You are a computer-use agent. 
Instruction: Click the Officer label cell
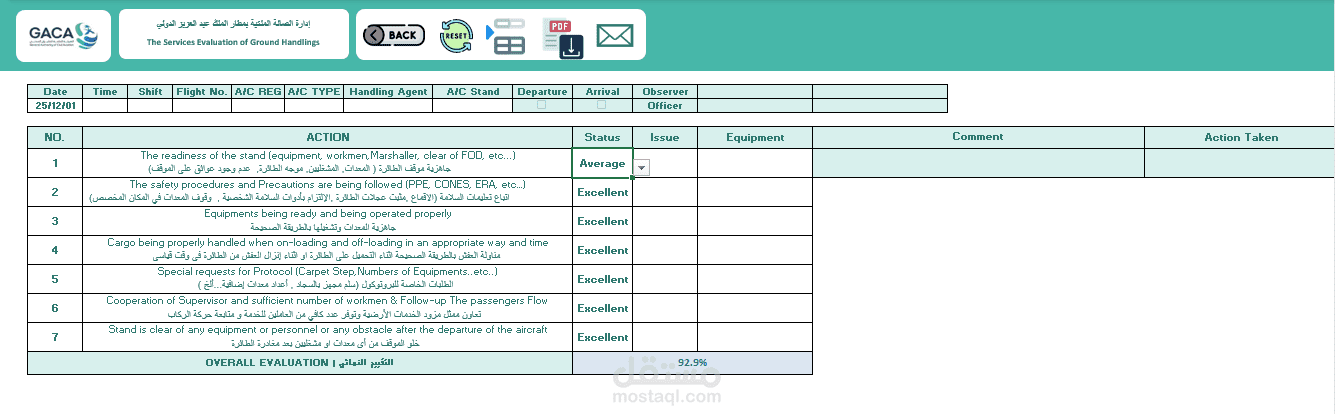[x=665, y=105]
